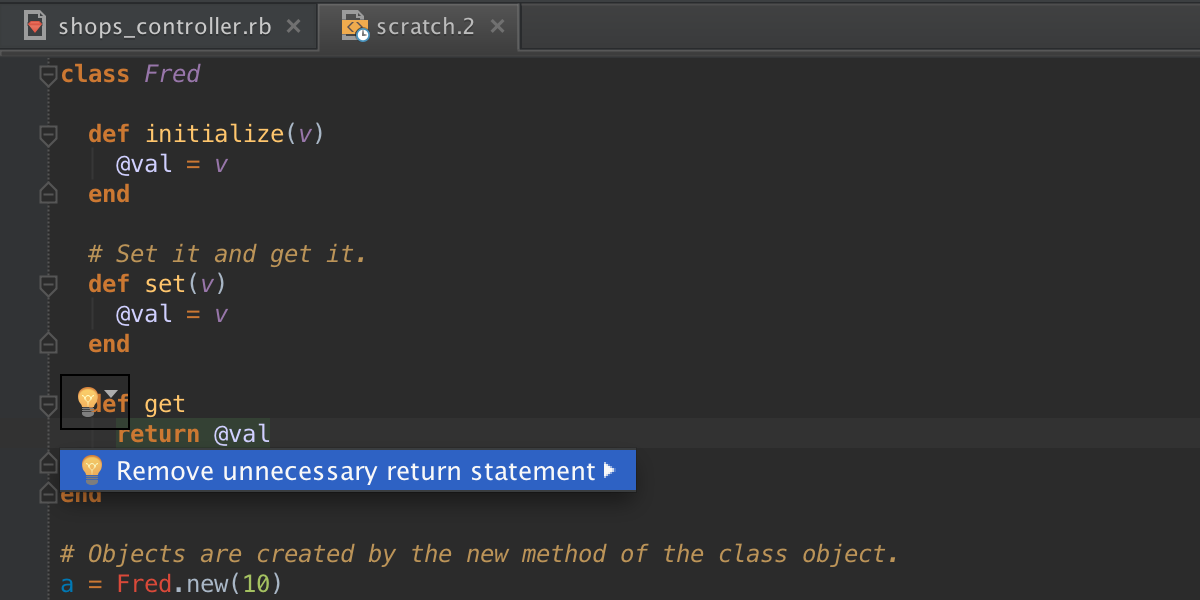Screen dimensions: 1200x600
Task: Click the Ruby file icon on shops_controller.rb tab
Action: [x=36, y=27]
